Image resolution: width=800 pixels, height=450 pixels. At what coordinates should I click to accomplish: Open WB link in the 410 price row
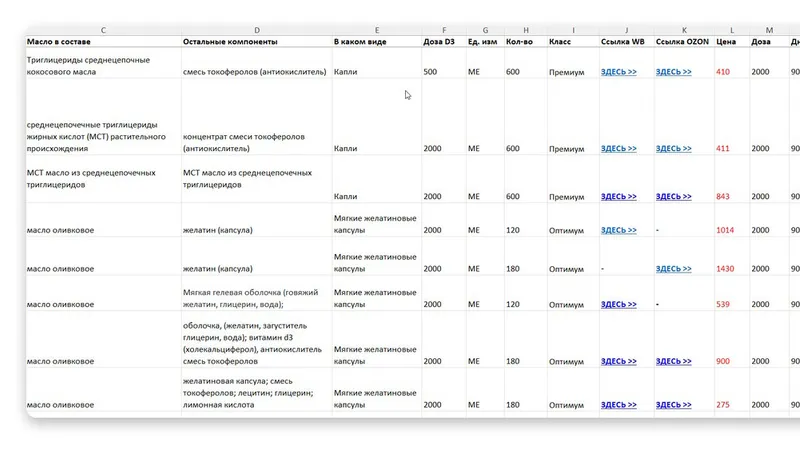[618, 72]
